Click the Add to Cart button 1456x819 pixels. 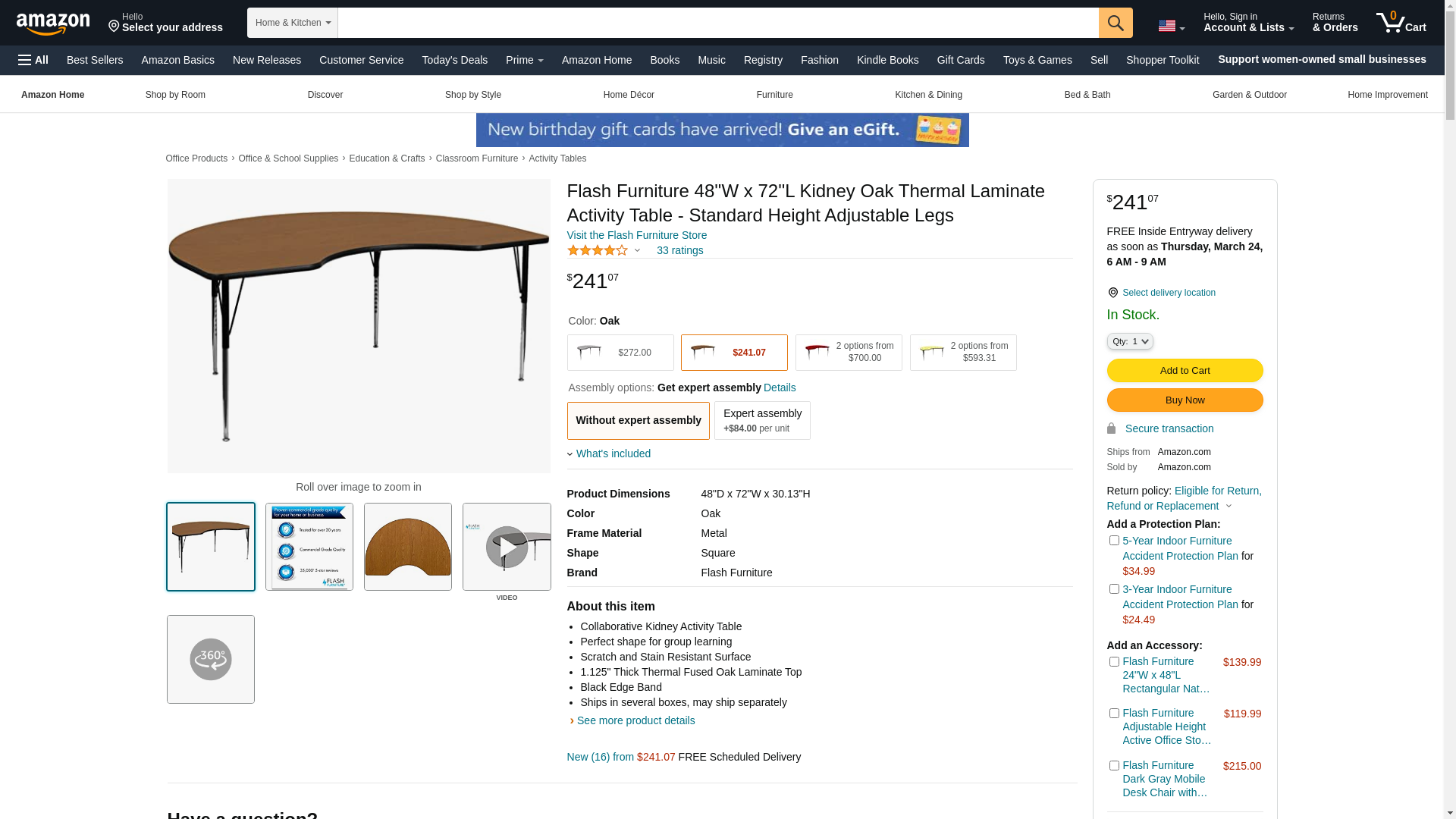click(1185, 371)
